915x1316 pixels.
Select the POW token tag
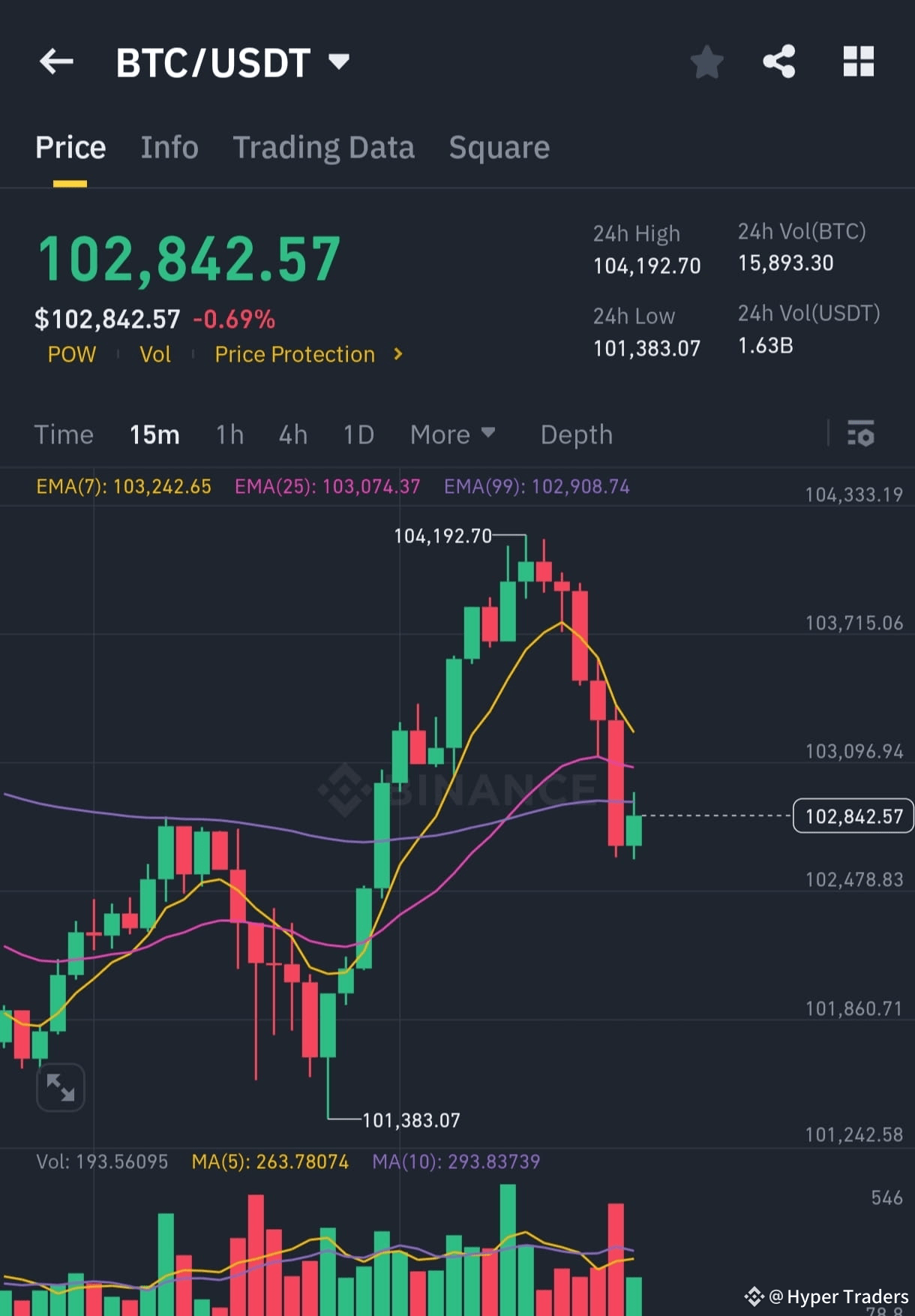tap(71, 354)
